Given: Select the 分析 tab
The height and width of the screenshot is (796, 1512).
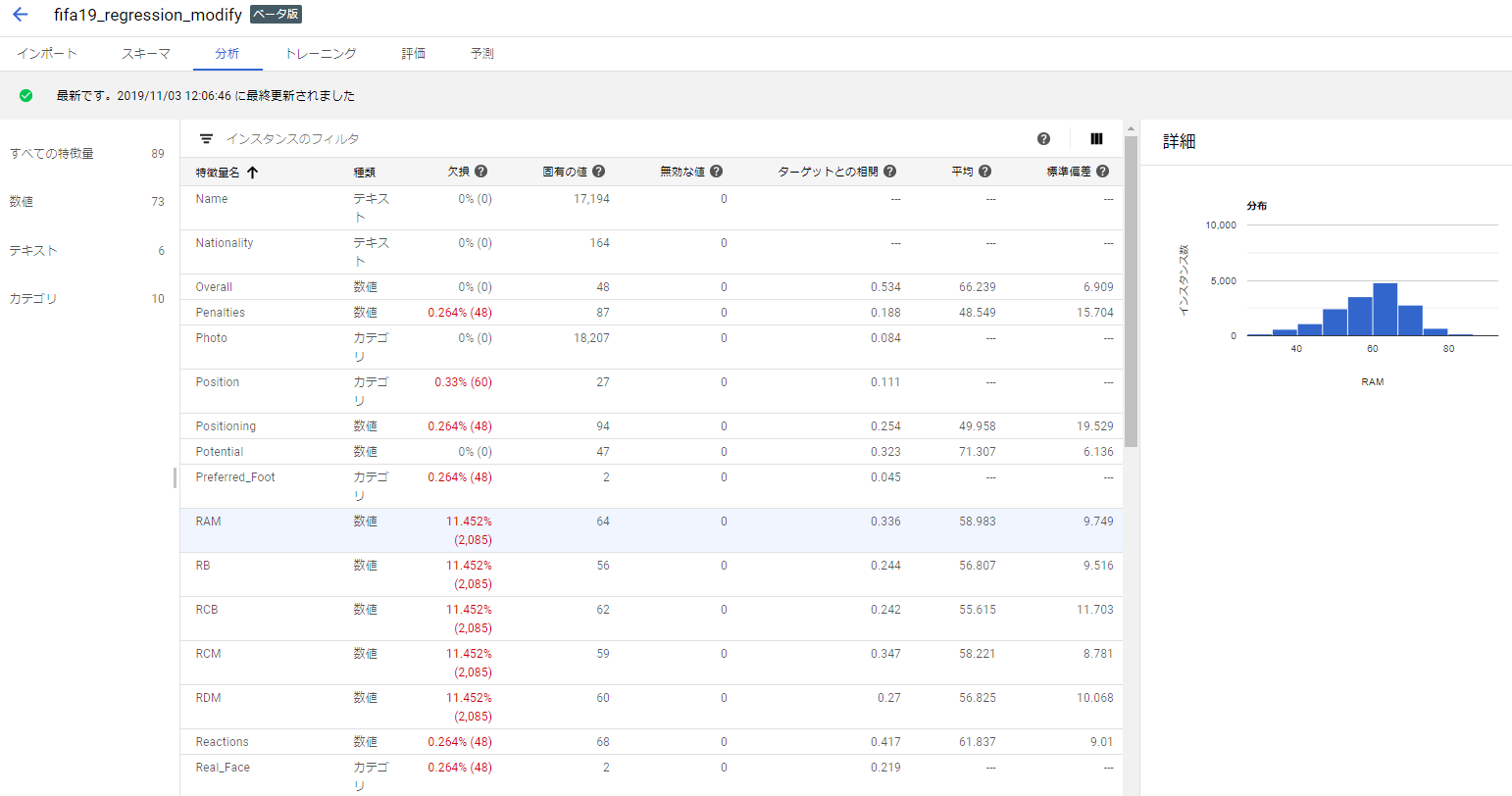Looking at the screenshot, I should [x=227, y=54].
